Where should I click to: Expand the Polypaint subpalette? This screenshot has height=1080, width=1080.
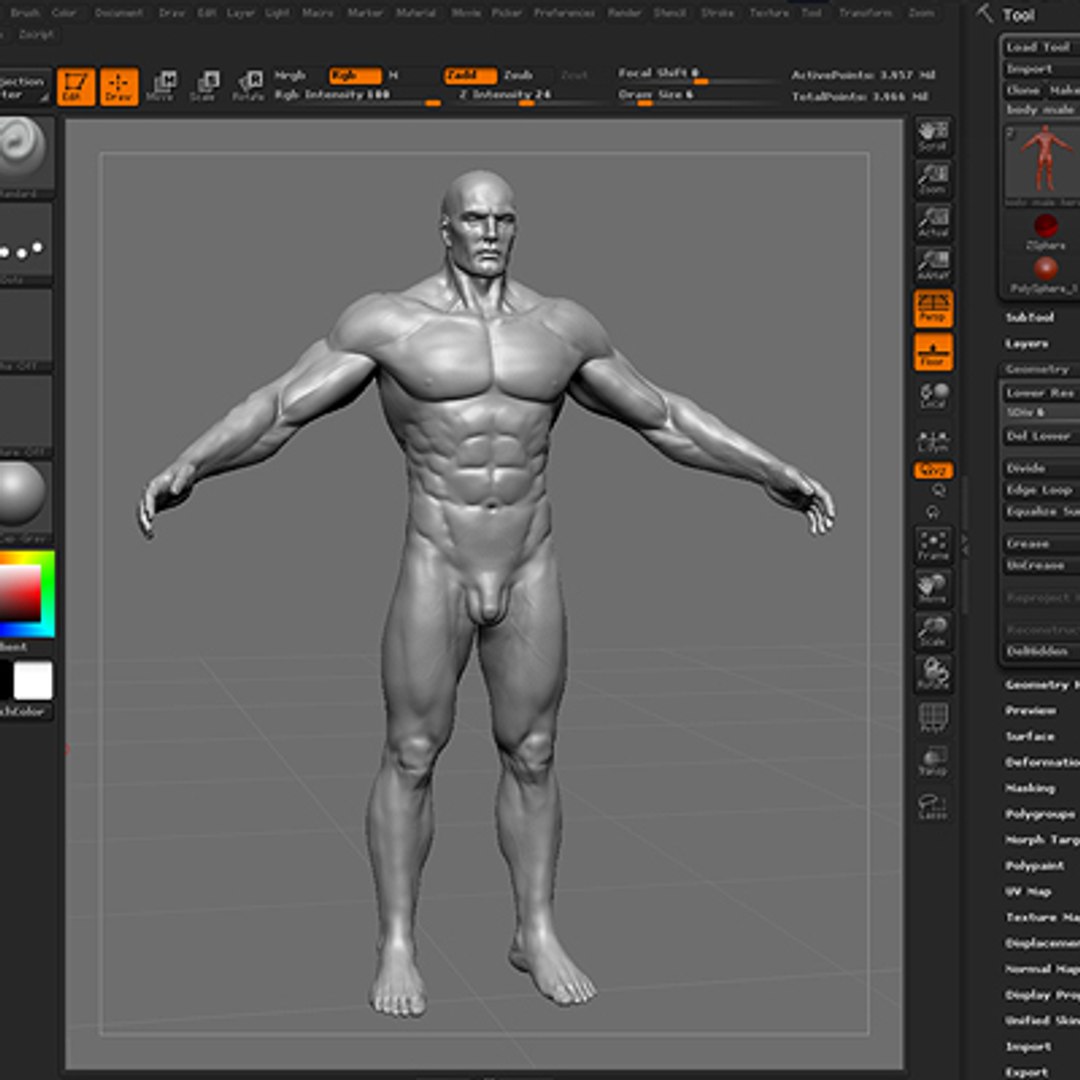pyautogui.click(x=1035, y=866)
